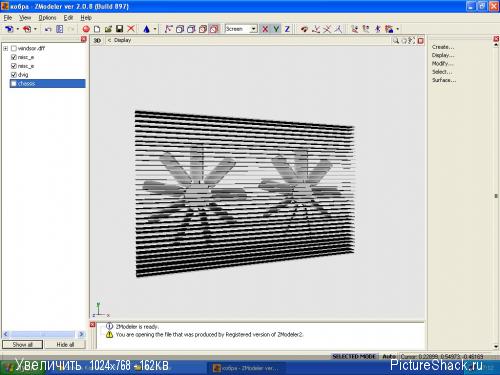Screen dimensions: 500x375
Task: Close the objects tree panel
Action: [84, 39]
